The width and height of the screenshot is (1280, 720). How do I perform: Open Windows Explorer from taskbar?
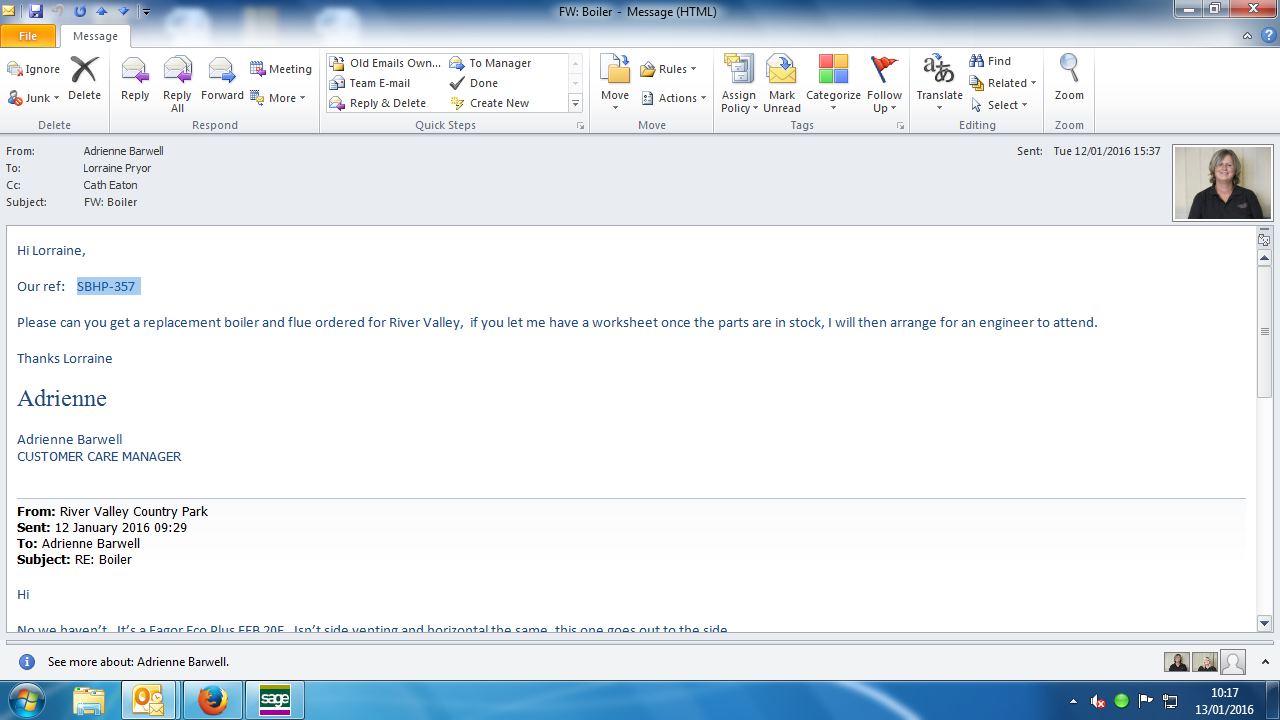pos(89,700)
